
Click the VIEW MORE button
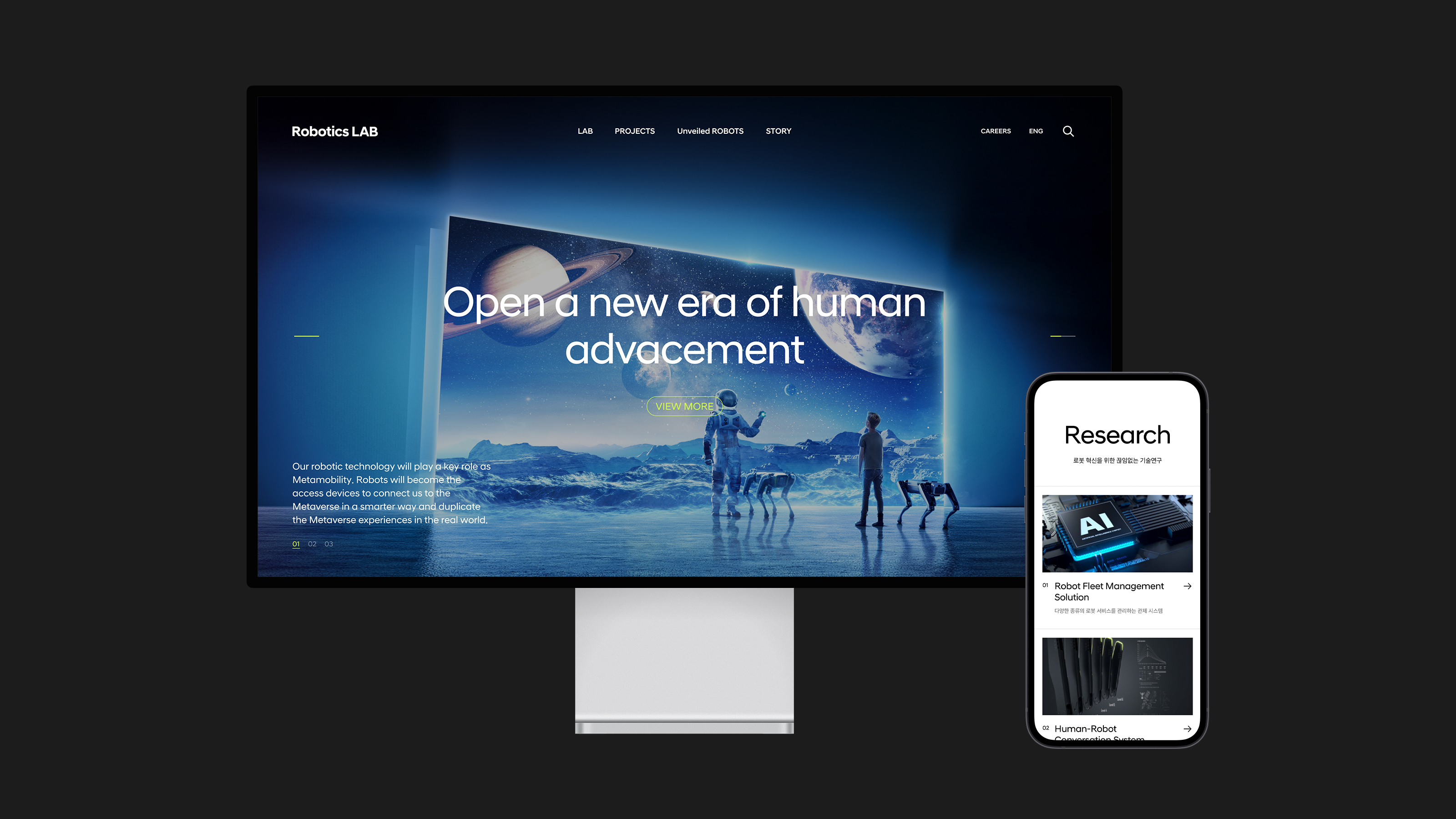click(684, 405)
